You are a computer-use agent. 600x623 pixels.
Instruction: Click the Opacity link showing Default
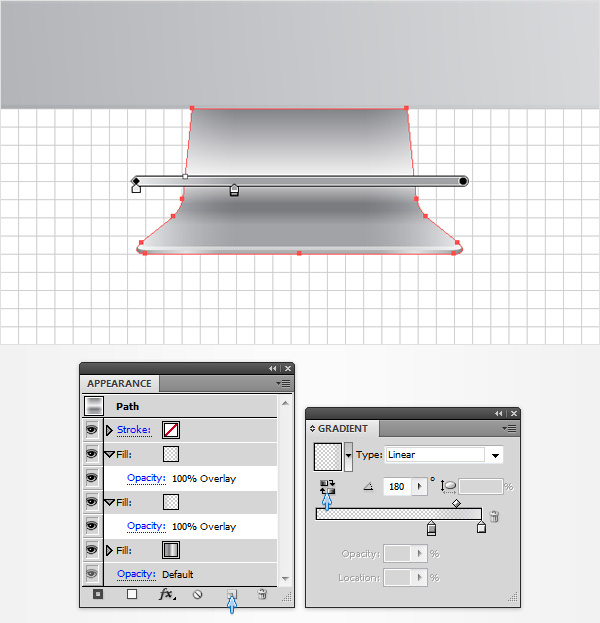(135, 574)
